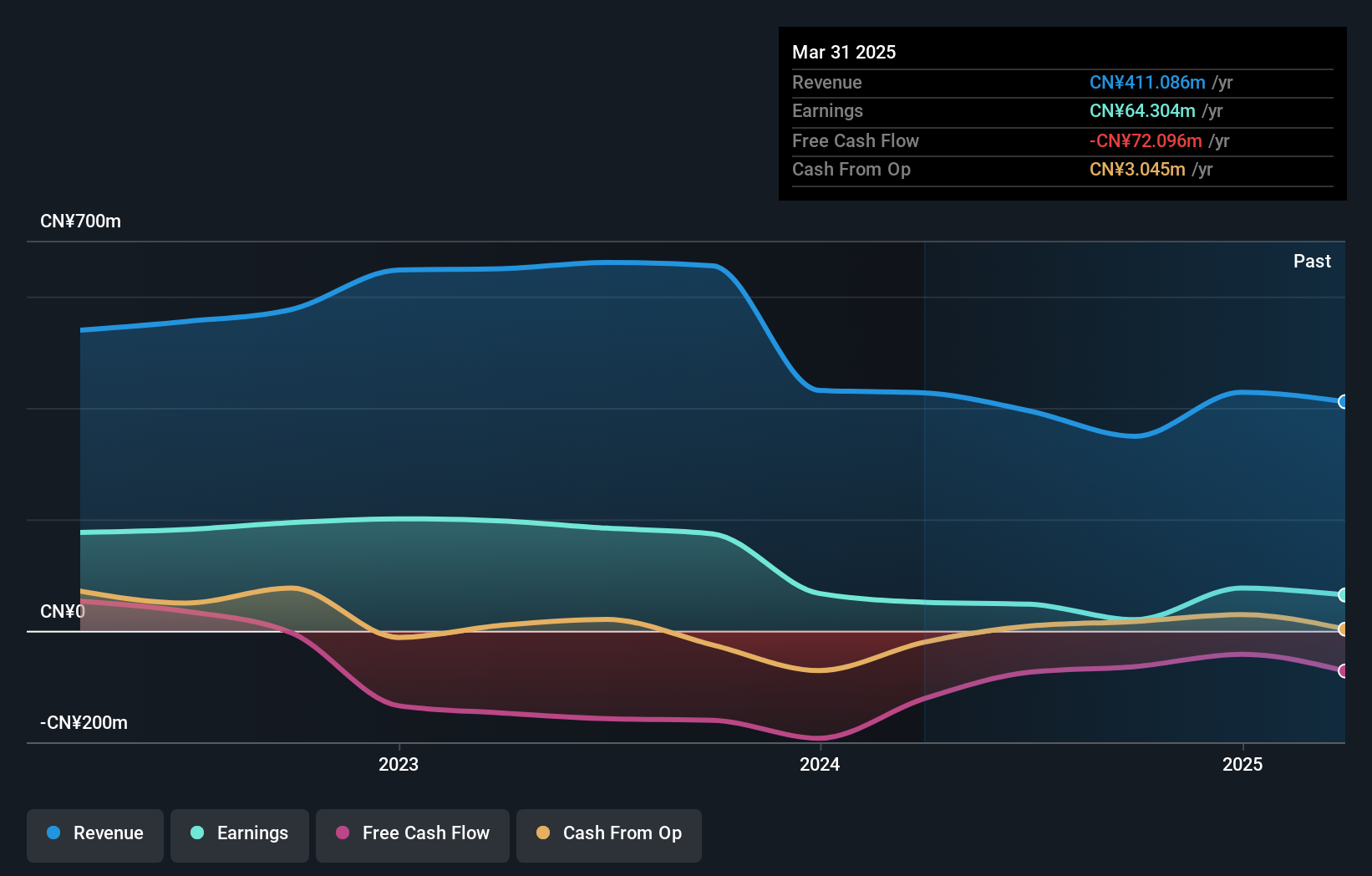This screenshot has height=876, width=1372.
Task: Click the Cash From Op label in tooltip
Action: click(851, 170)
